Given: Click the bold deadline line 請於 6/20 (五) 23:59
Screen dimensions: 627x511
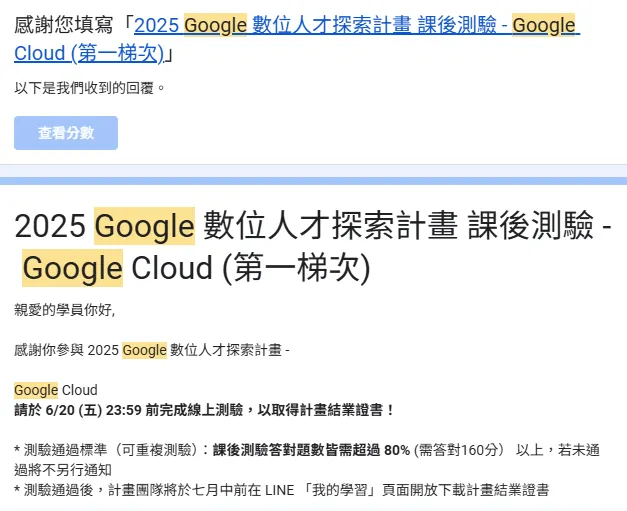Looking at the screenshot, I should click(x=204, y=410).
